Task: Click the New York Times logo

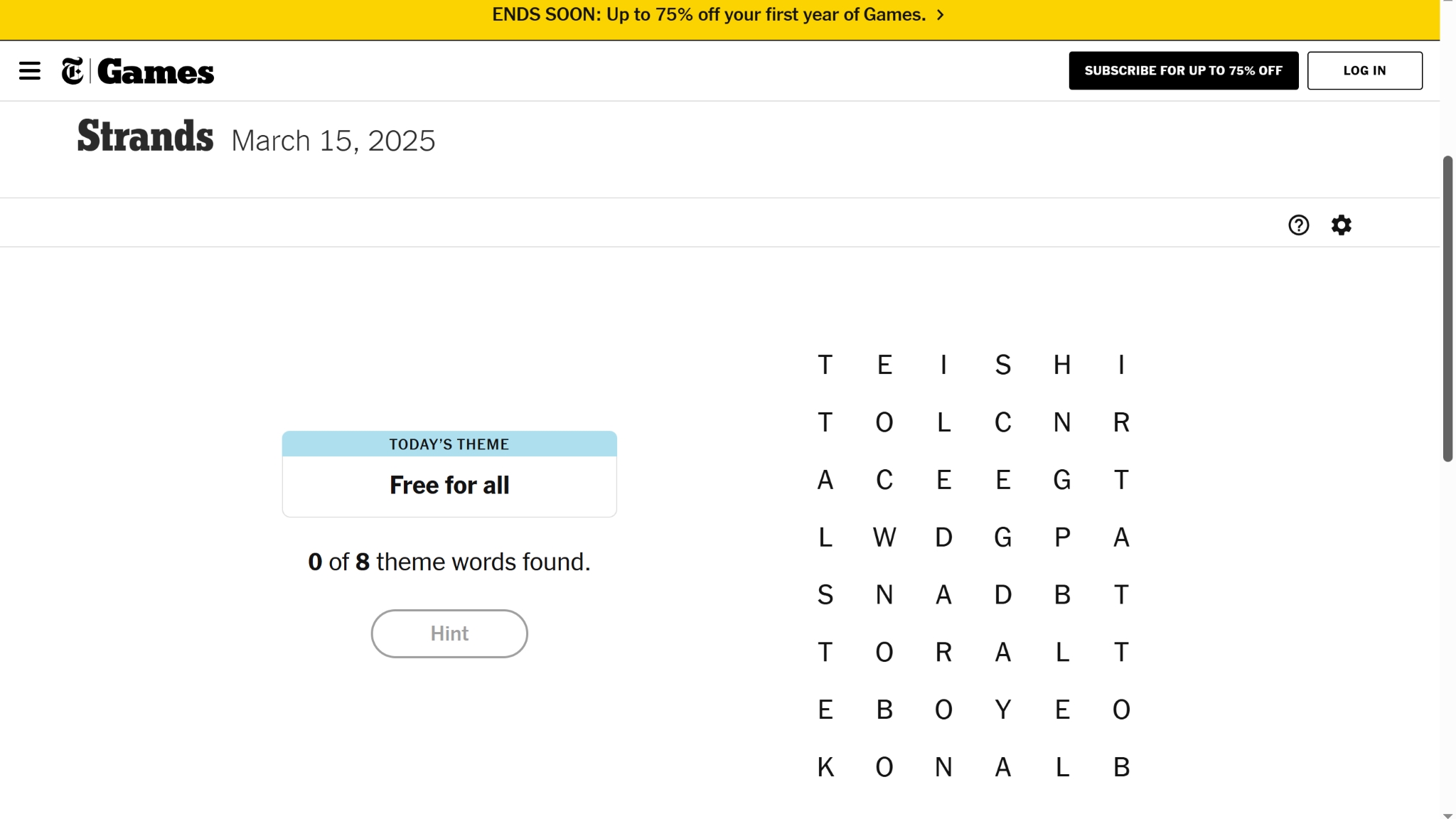Action: tap(73, 71)
